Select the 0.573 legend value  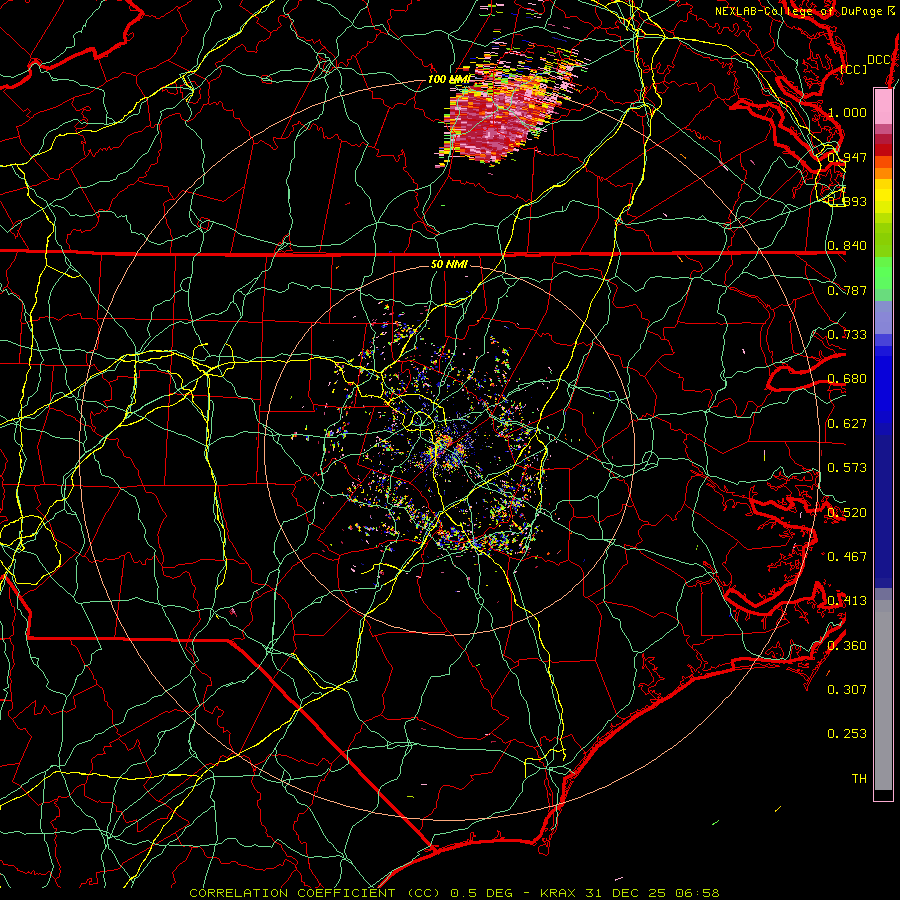point(847,468)
